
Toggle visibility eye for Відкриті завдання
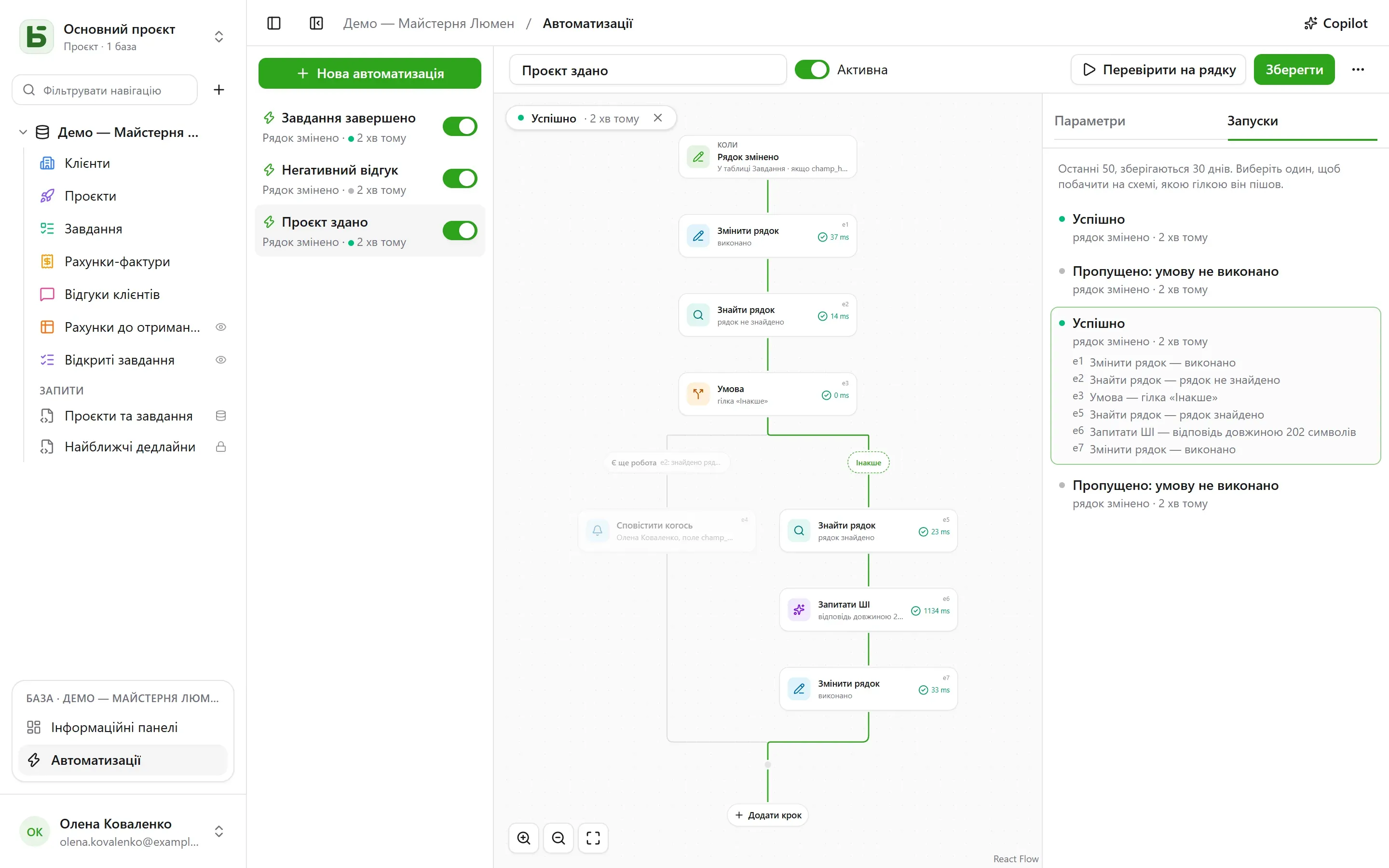pyautogui.click(x=220, y=360)
